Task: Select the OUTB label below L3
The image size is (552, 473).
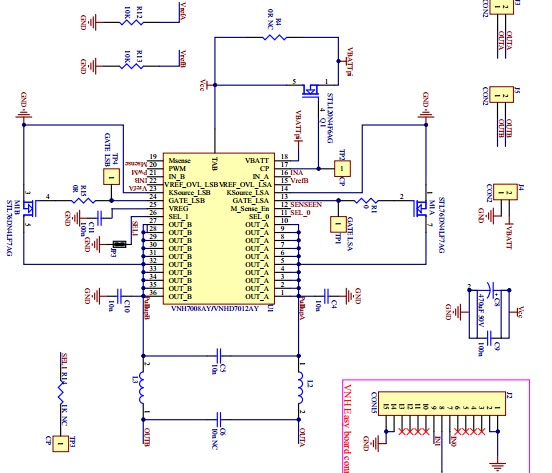Action: click(148, 437)
